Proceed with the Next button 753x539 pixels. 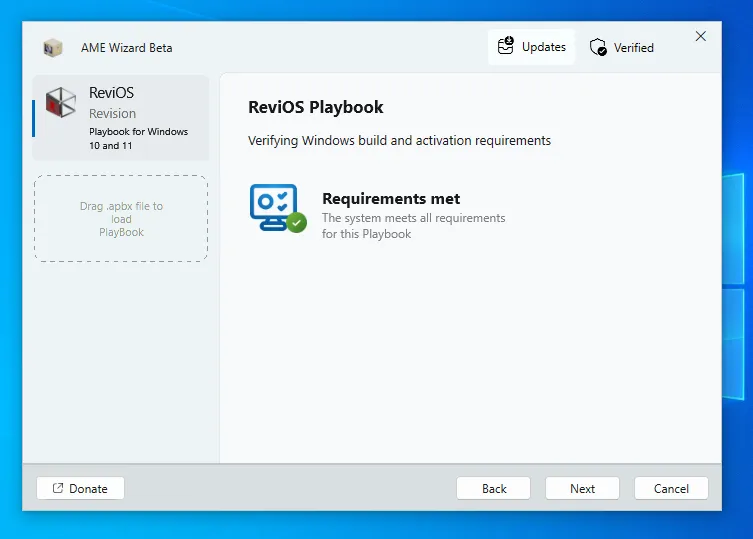coord(582,489)
